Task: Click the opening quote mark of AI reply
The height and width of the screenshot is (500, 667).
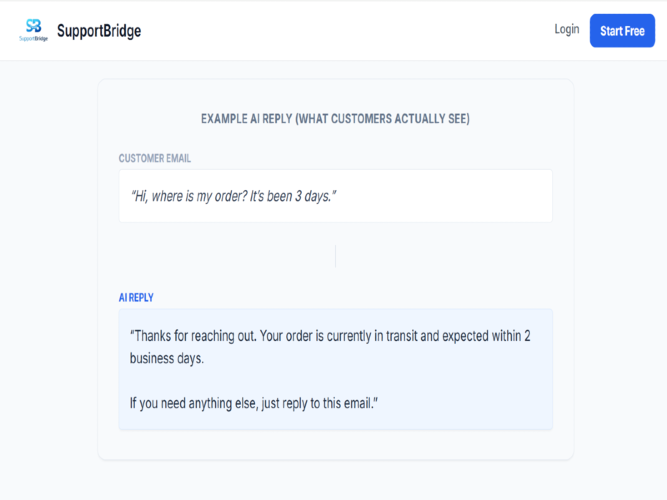Action: click(132, 336)
